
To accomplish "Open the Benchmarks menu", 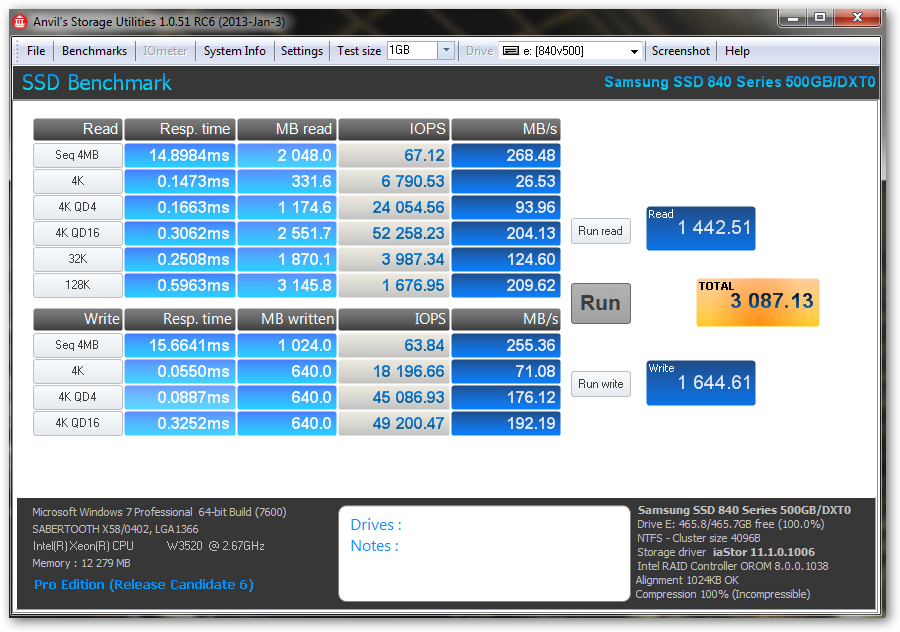I will click(95, 51).
